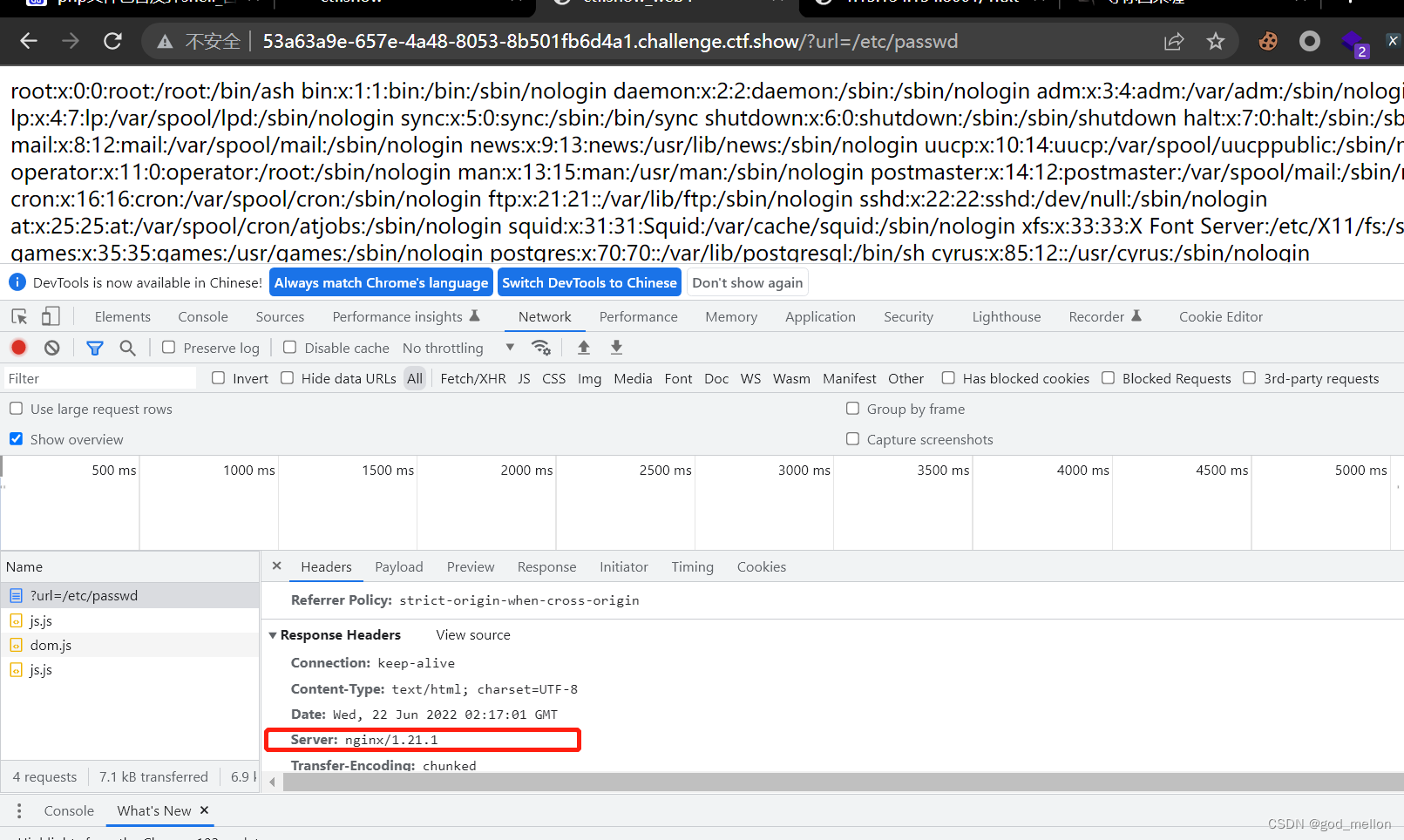This screenshot has height=840, width=1404.
Task: Open the drawer Console tab
Action: pos(69,810)
